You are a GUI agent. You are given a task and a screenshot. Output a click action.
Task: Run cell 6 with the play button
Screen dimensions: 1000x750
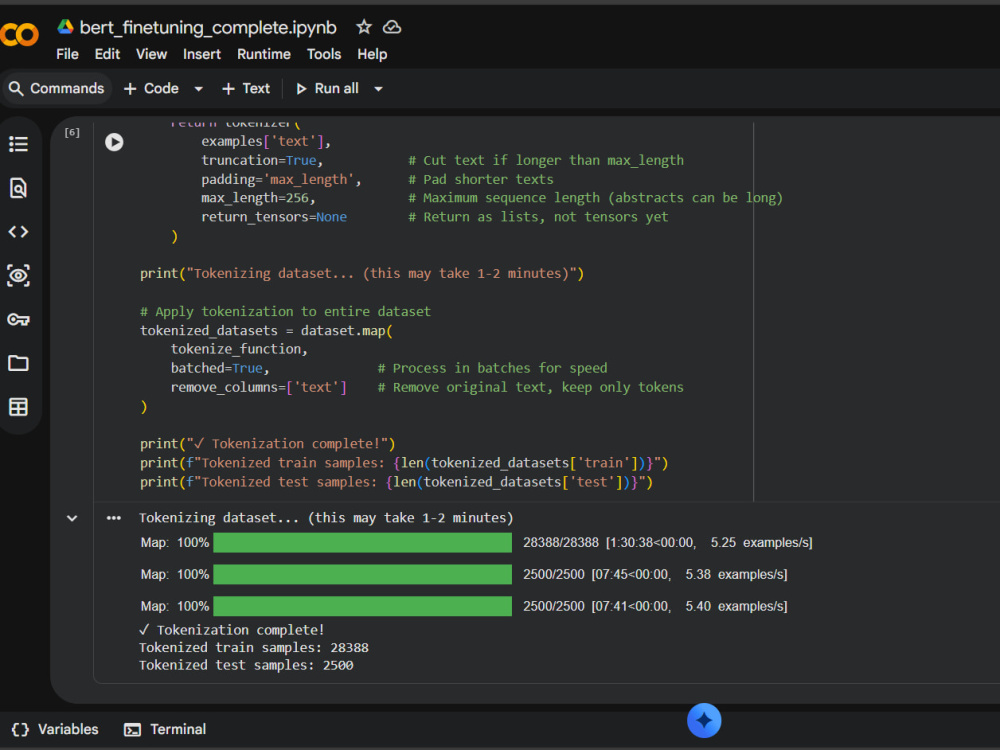tap(114, 142)
